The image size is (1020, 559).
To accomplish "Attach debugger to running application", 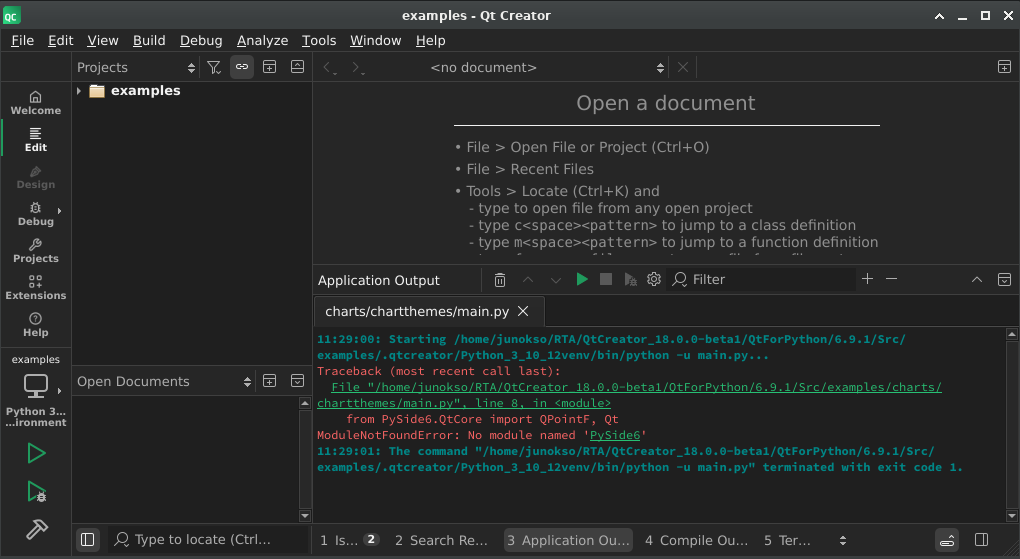I will 630,280.
